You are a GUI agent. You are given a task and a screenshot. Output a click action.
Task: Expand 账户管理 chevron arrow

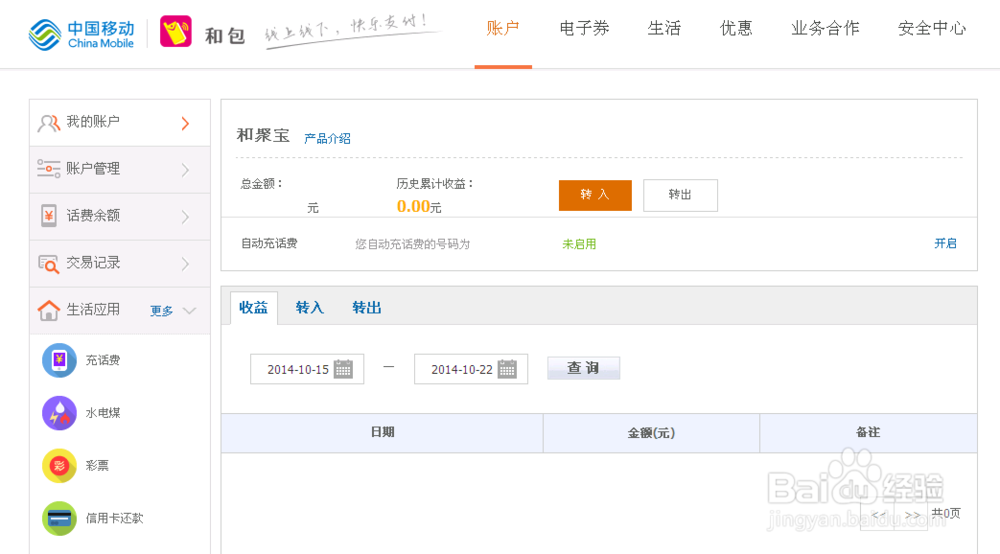point(186,170)
